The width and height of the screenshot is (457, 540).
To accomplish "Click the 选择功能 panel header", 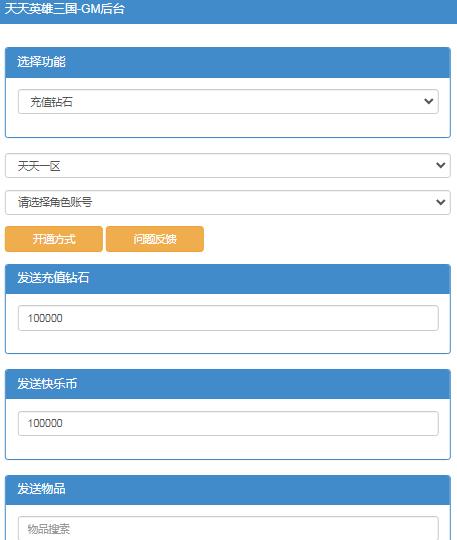I will pos(228,62).
